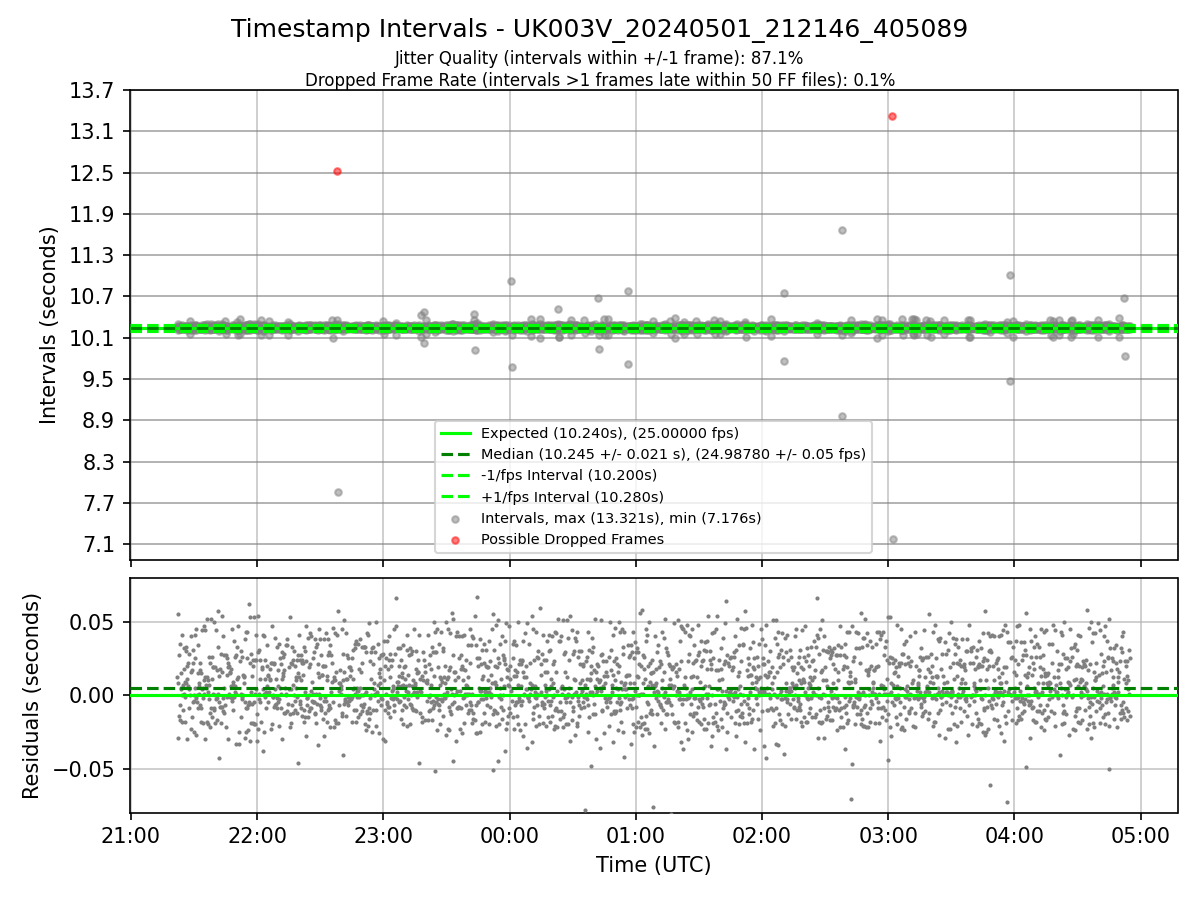
Task: Click the '04:00' x-axis tick label
Action: pos(1014,834)
